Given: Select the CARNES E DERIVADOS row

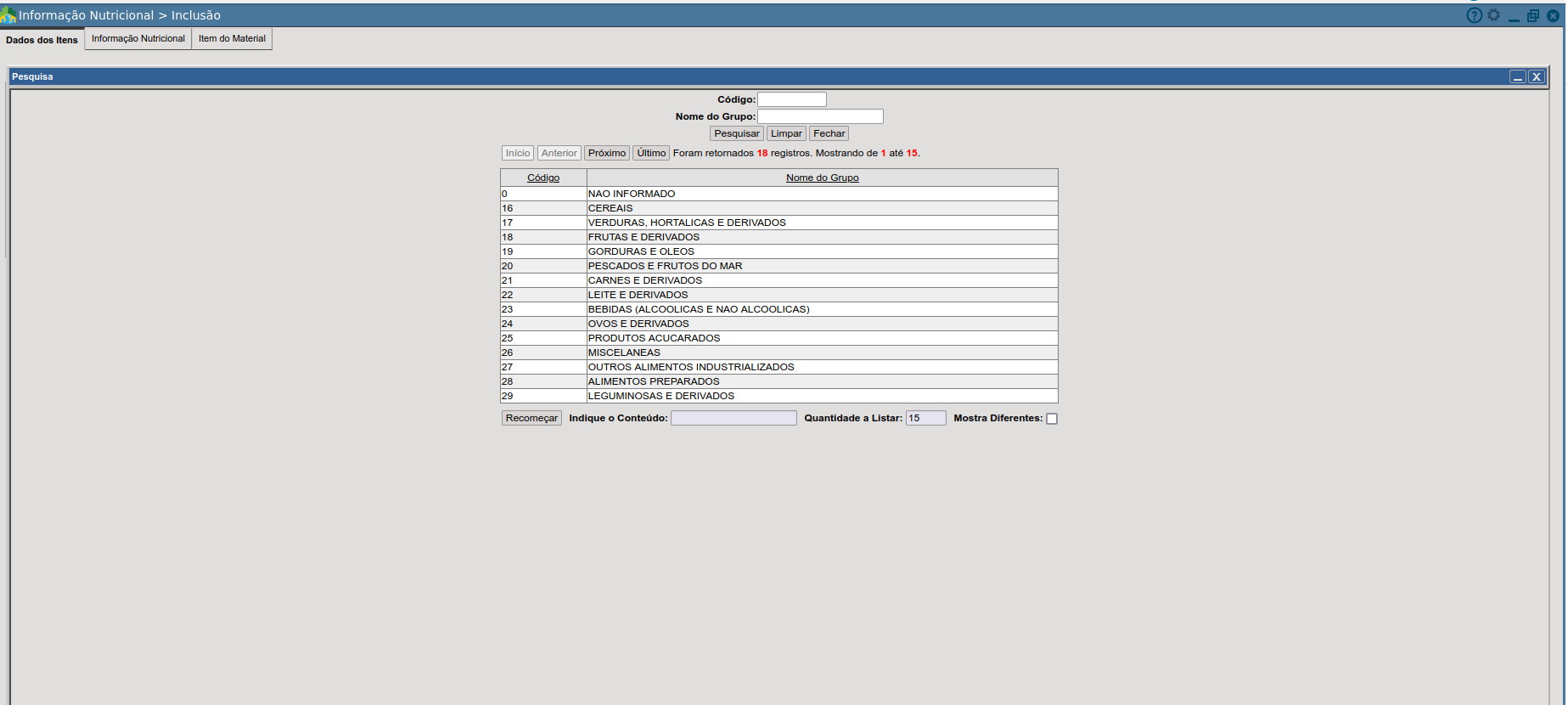Looking at the screenshot, I should pyautogui.click(x=645, y=280).
